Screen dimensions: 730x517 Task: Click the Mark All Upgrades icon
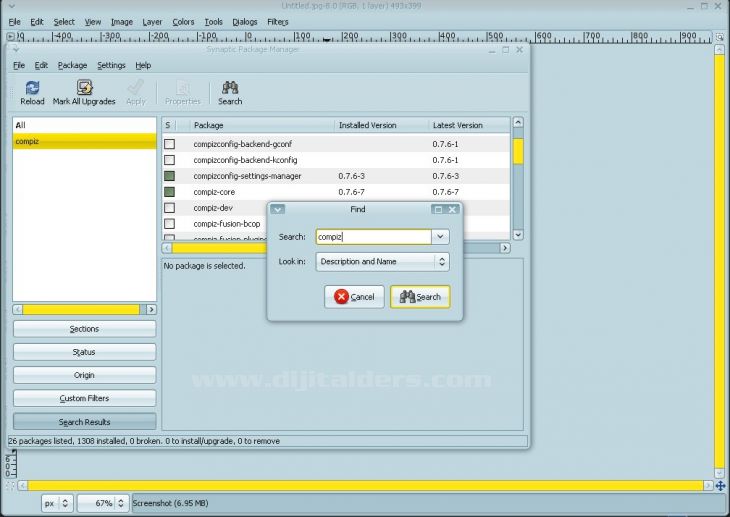tap(84, 88)
